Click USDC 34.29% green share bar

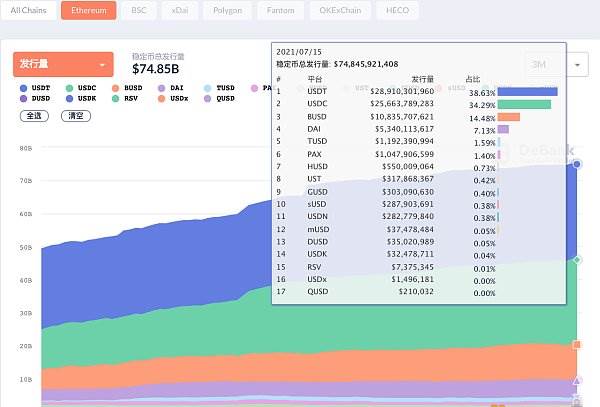524,104
